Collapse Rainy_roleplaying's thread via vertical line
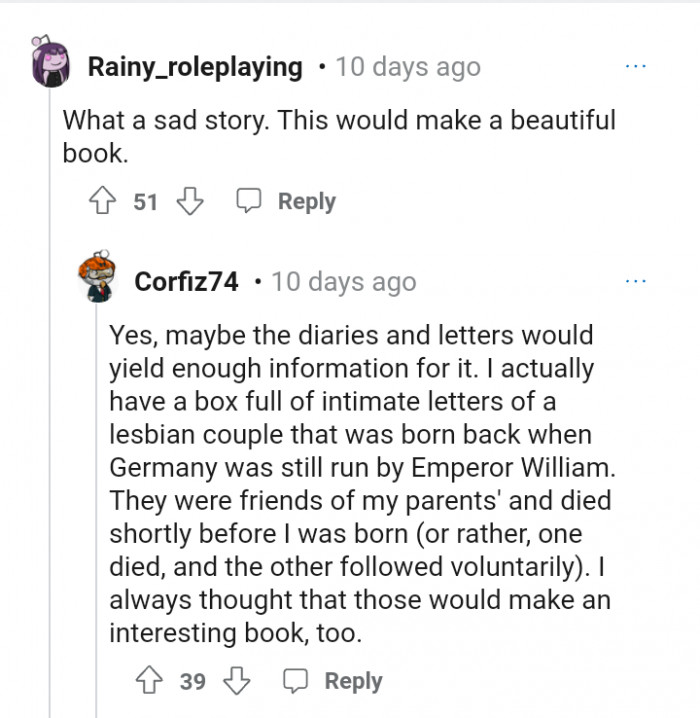This screenshot has width=700, height=718. click(x=49, y=400)
